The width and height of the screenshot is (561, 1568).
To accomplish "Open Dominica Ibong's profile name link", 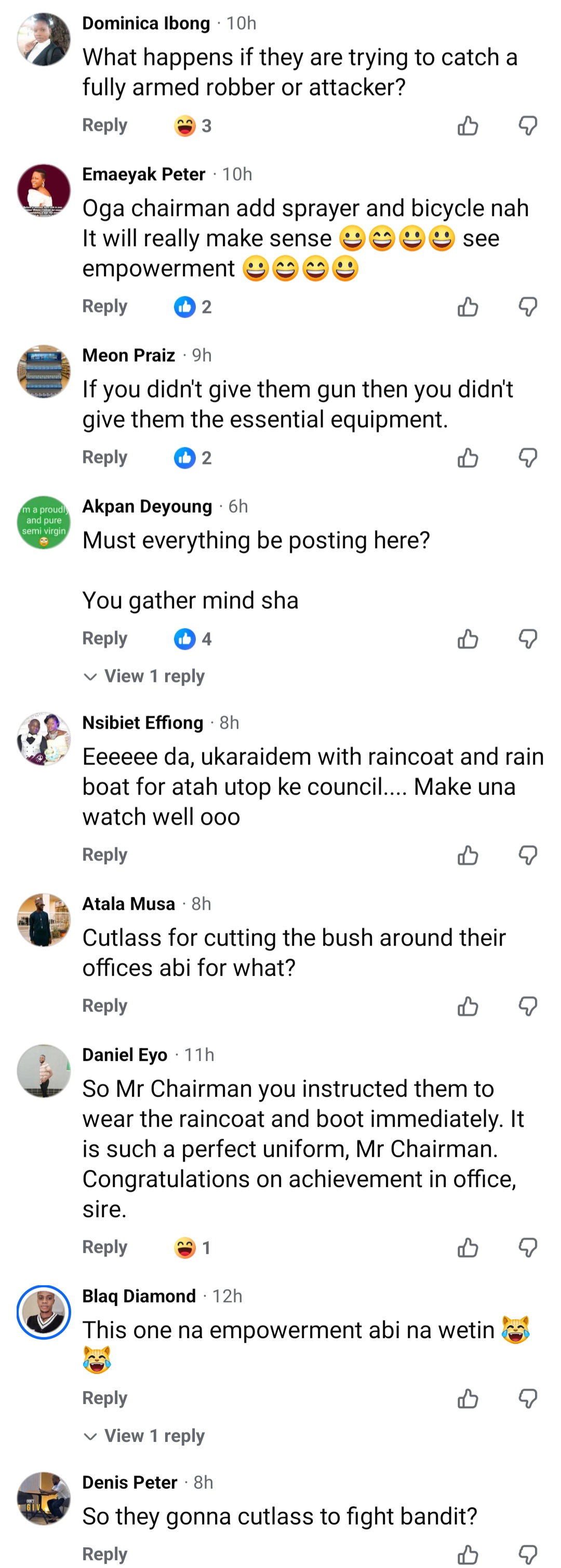I will pyautogui.click(x=146, y=23).
